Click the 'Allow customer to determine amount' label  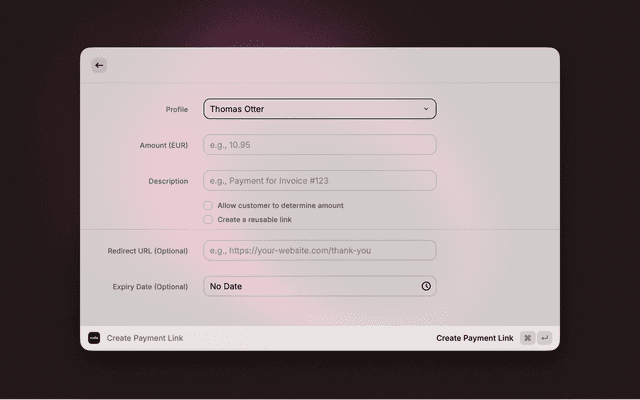(280, 205)
